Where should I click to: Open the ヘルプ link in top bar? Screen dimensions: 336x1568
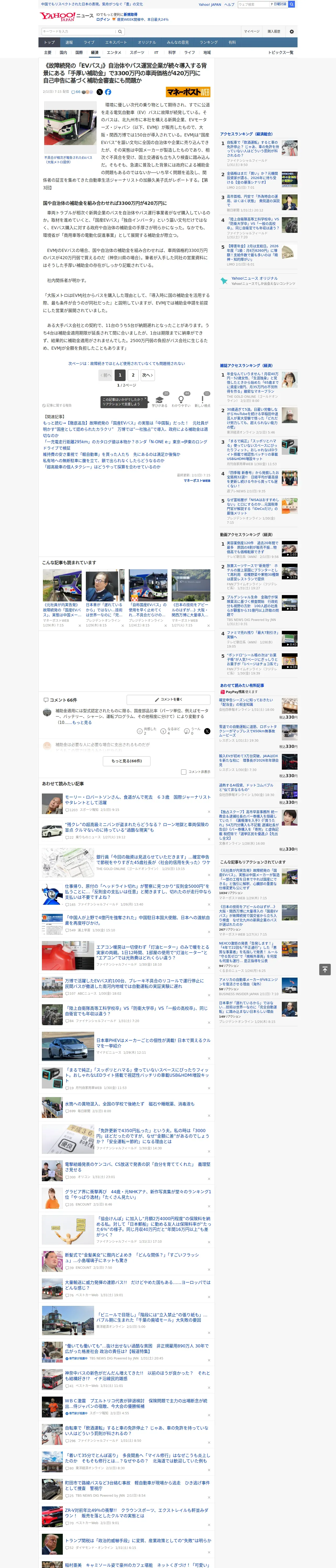229,4
